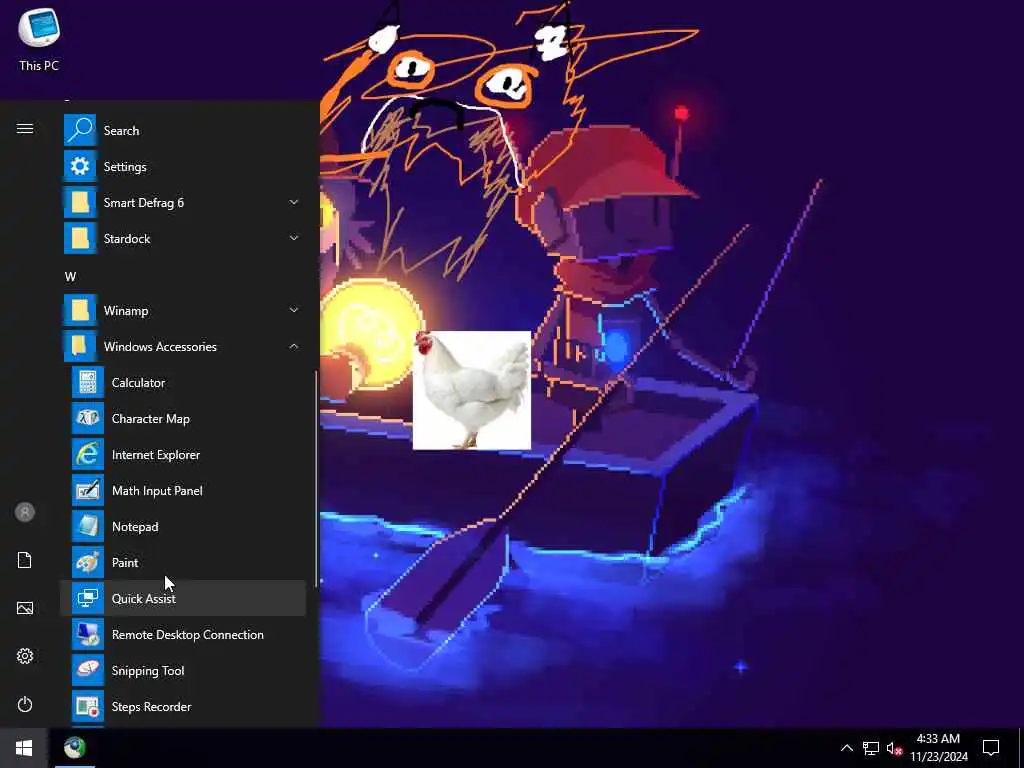This screenshot has height=768, width=1024.
Task: Click the 'Stardock' folder label
Action: point(127,239)
